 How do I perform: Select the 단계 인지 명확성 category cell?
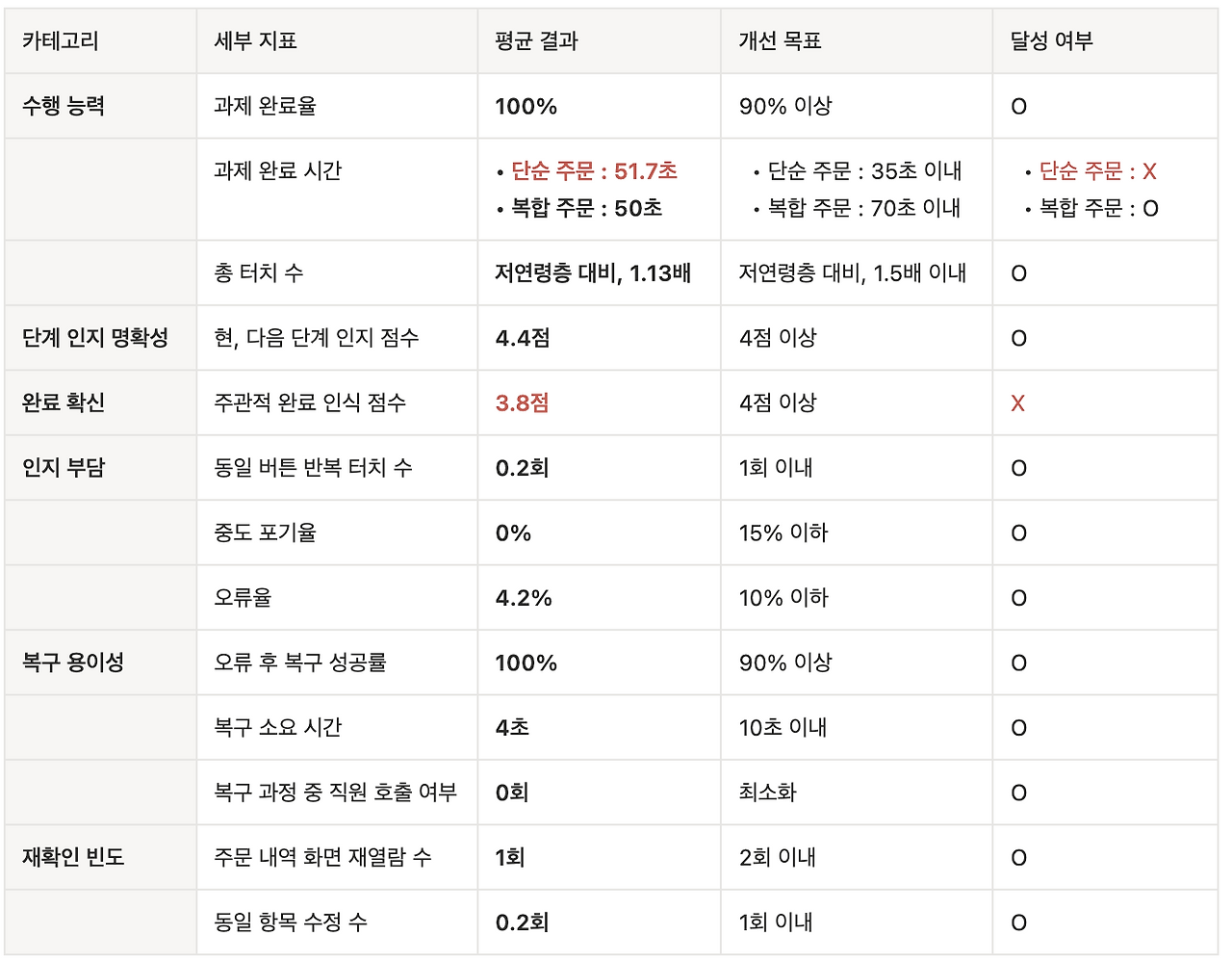[100, 338]
